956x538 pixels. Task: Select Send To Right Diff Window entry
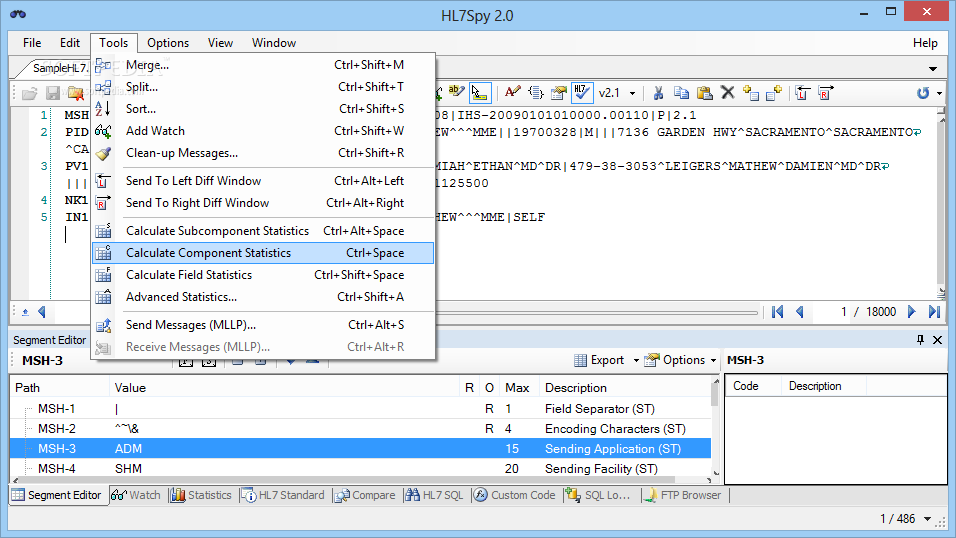(263, 203)
